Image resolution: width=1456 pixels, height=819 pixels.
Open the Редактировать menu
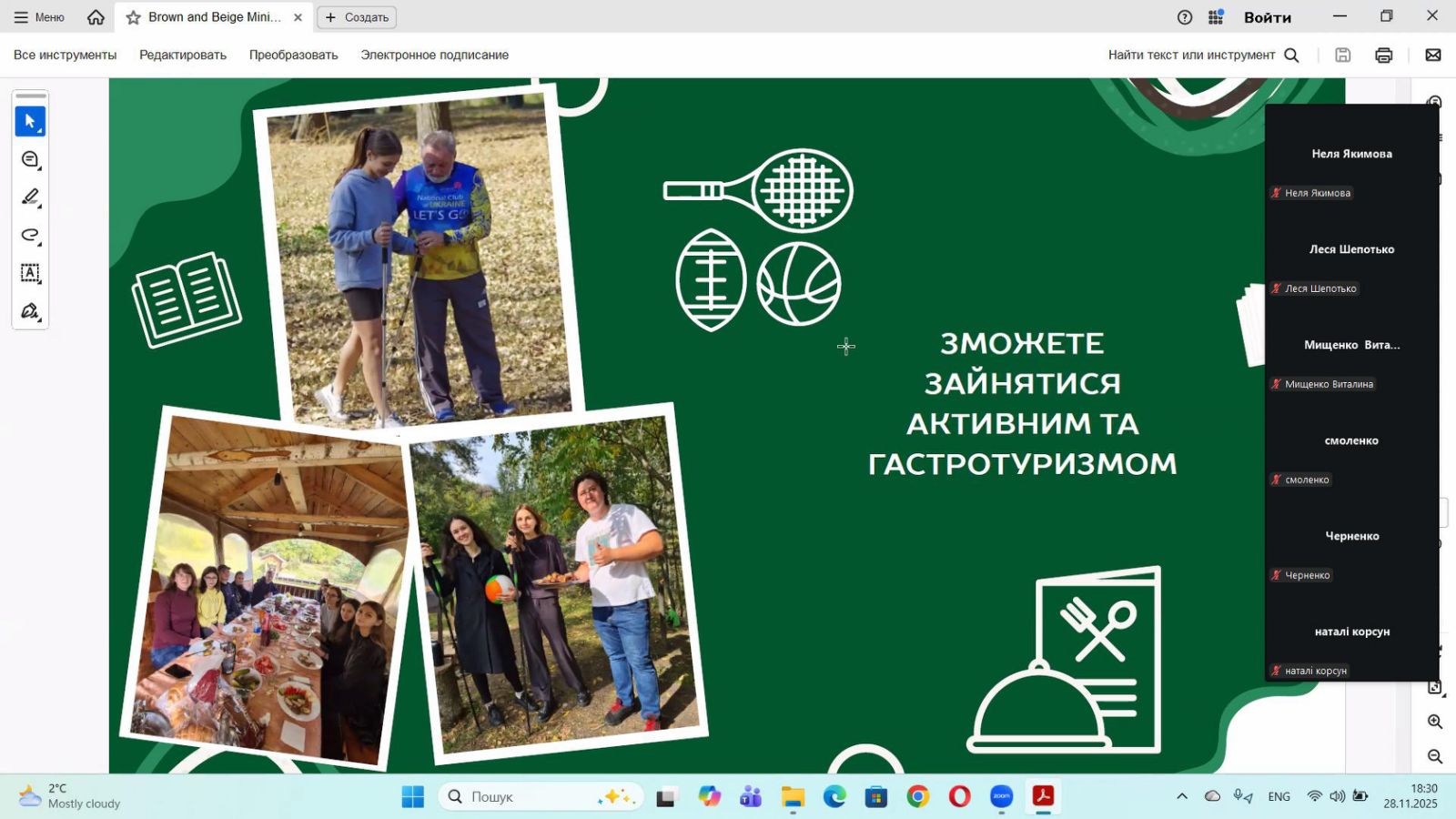coord(183,56)
